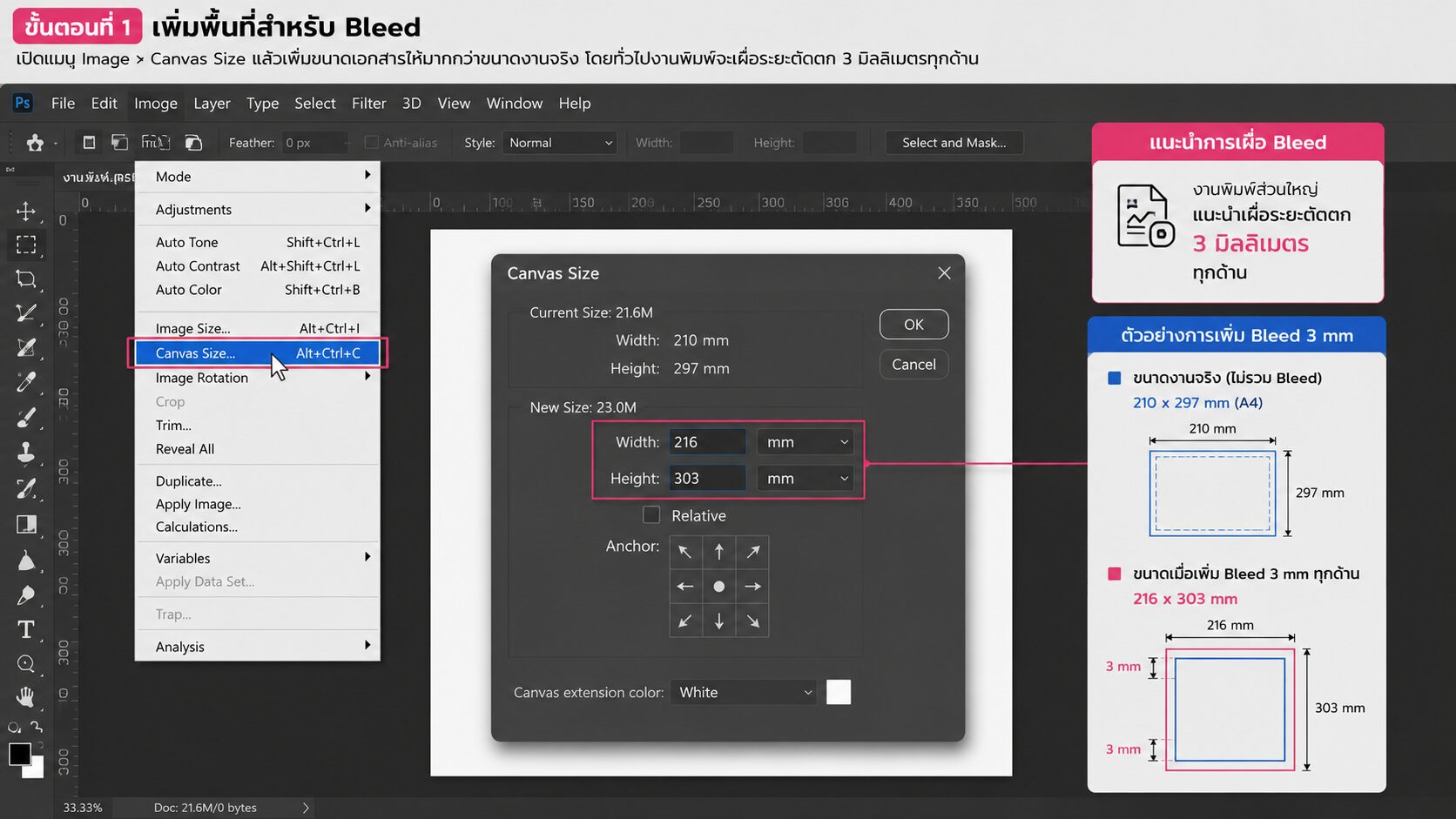Open the Width unit mm dropdown

click(x=805, y=442)
